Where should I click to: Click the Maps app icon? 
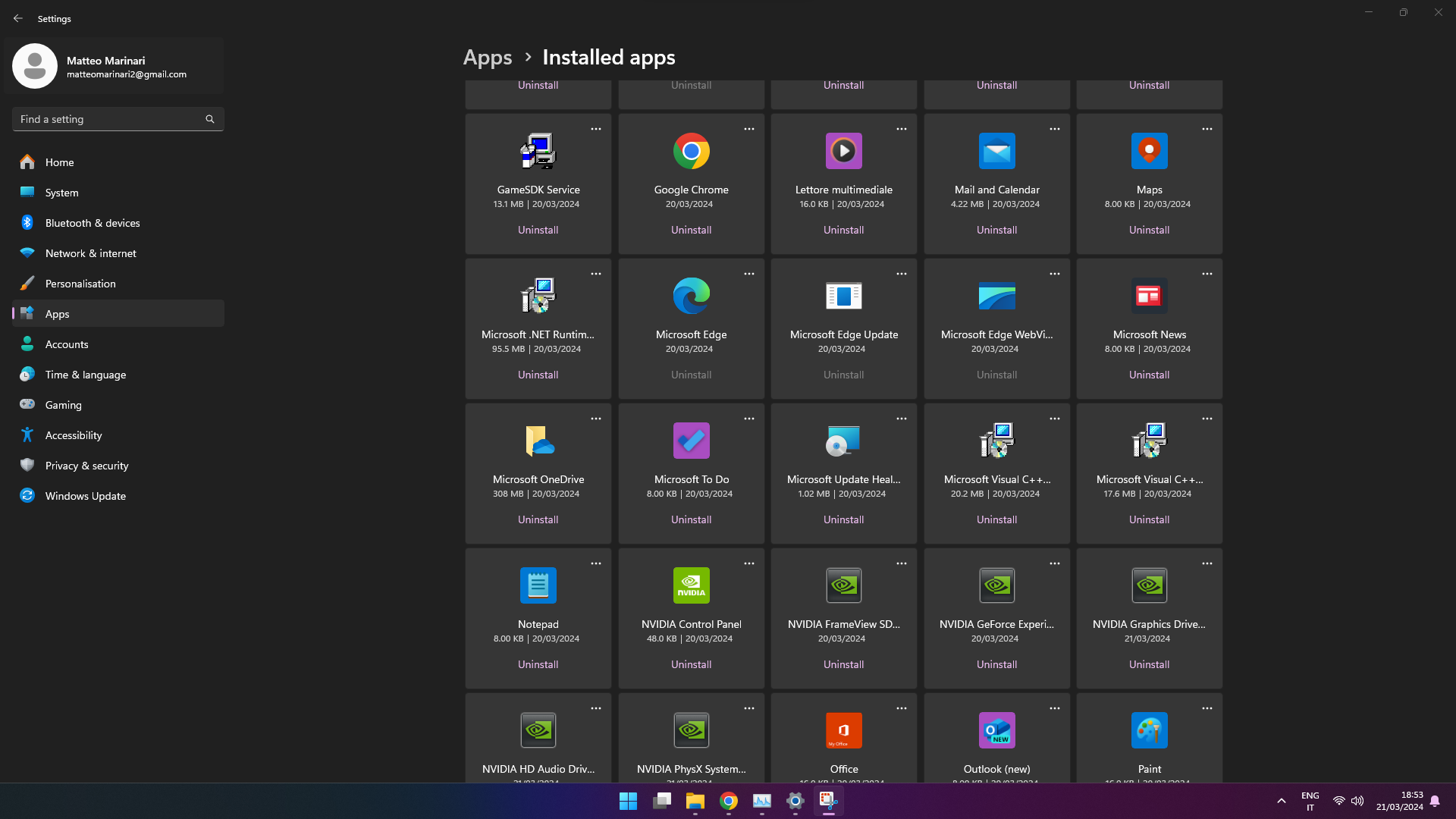click(x=1149, y=151)
